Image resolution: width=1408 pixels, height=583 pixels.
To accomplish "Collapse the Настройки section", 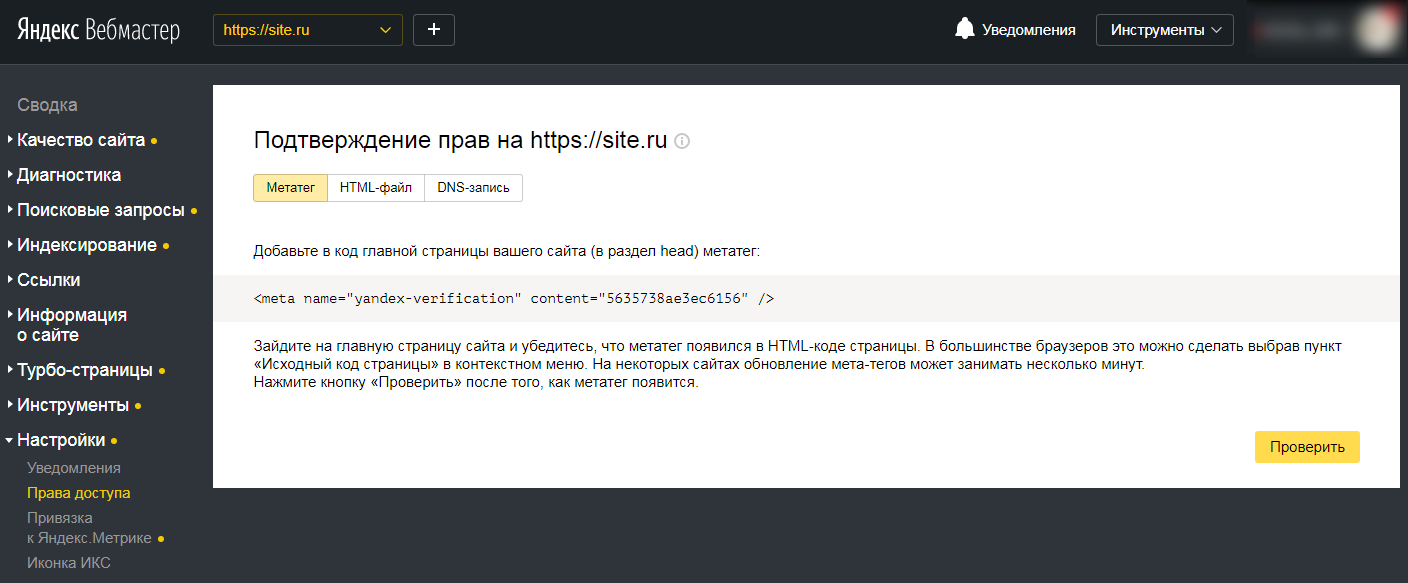I will tap(61, 440).
